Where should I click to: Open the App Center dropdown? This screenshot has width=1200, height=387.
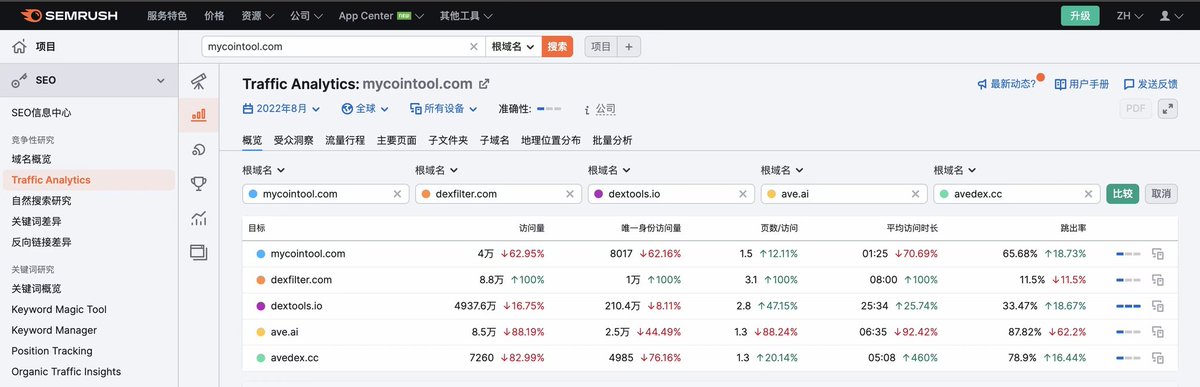click(x=381, y=16)
